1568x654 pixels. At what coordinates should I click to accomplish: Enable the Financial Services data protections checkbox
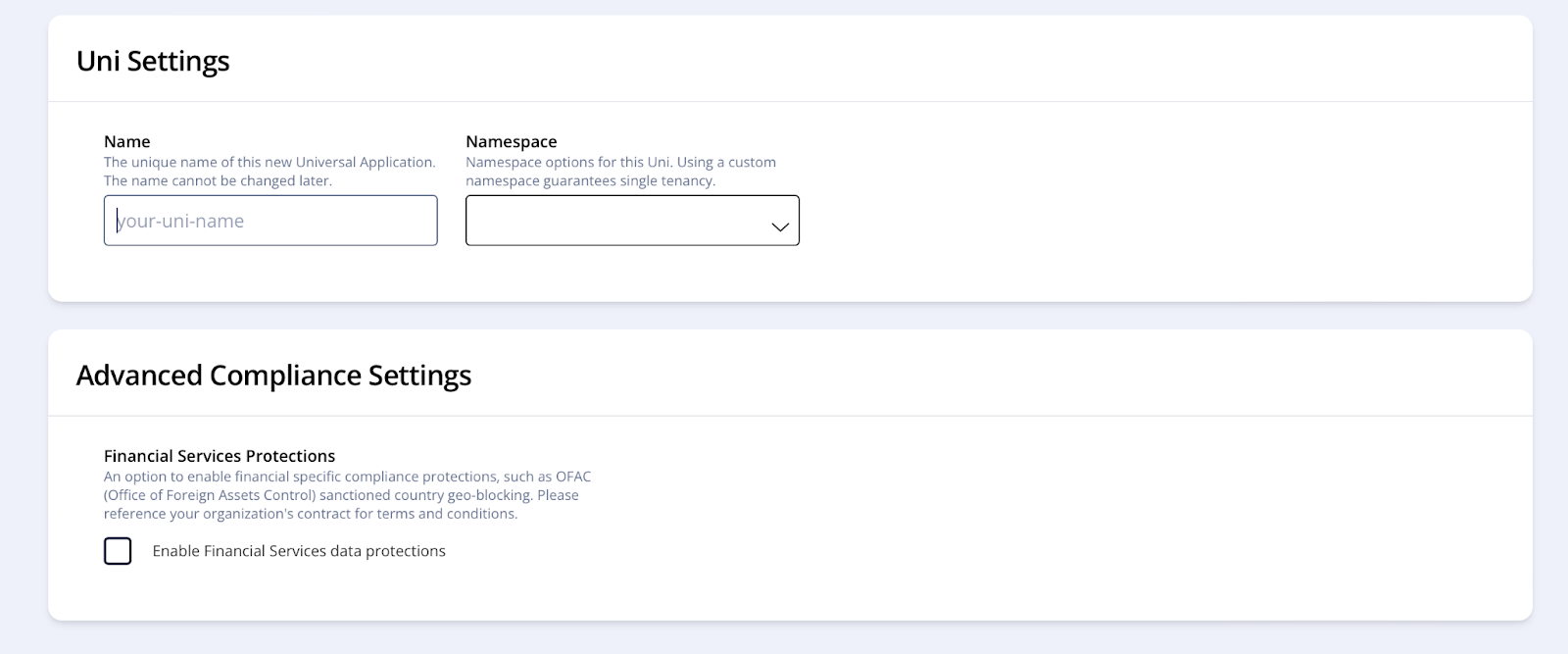(x=118, y=551)
